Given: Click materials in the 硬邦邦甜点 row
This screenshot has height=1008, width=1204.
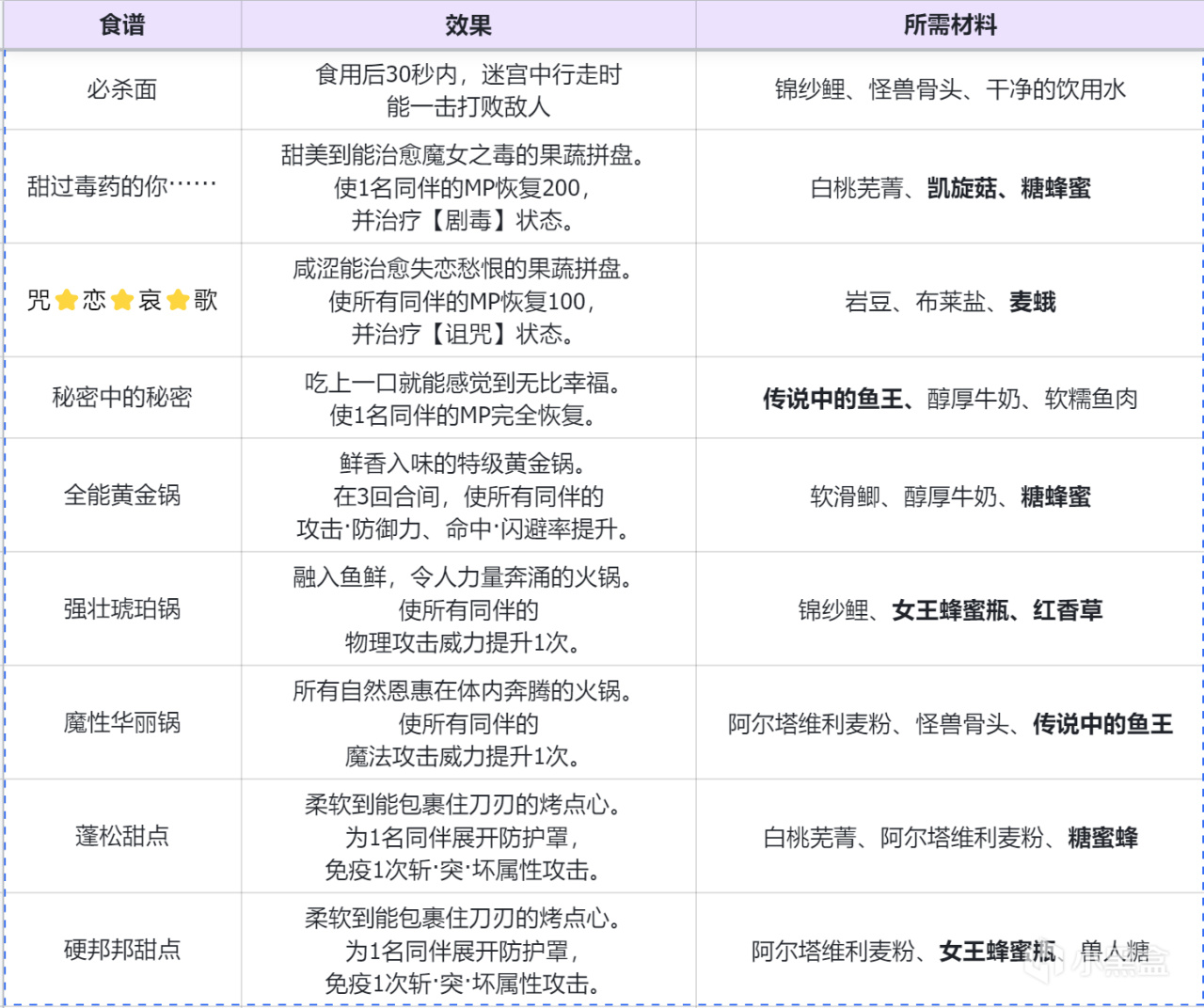Looking at the screenshot, I should click(950, 952).
